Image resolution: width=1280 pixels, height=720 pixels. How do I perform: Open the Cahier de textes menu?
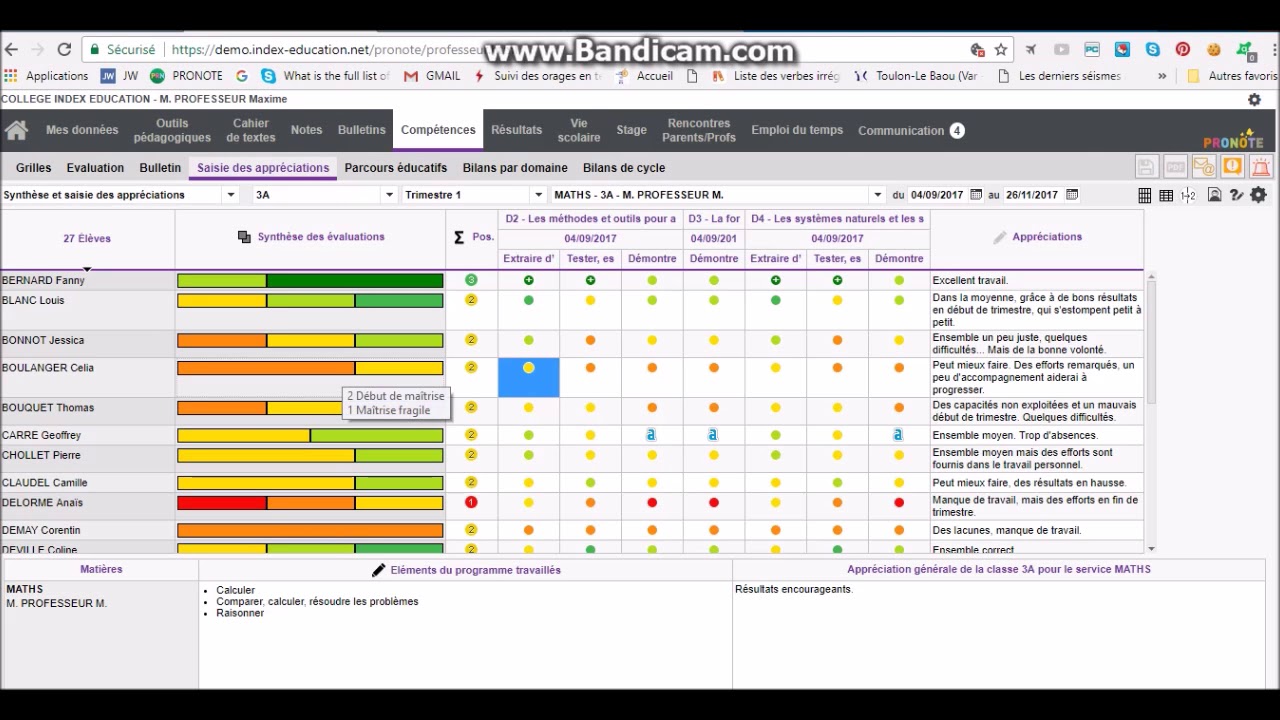tap(251, 130)
